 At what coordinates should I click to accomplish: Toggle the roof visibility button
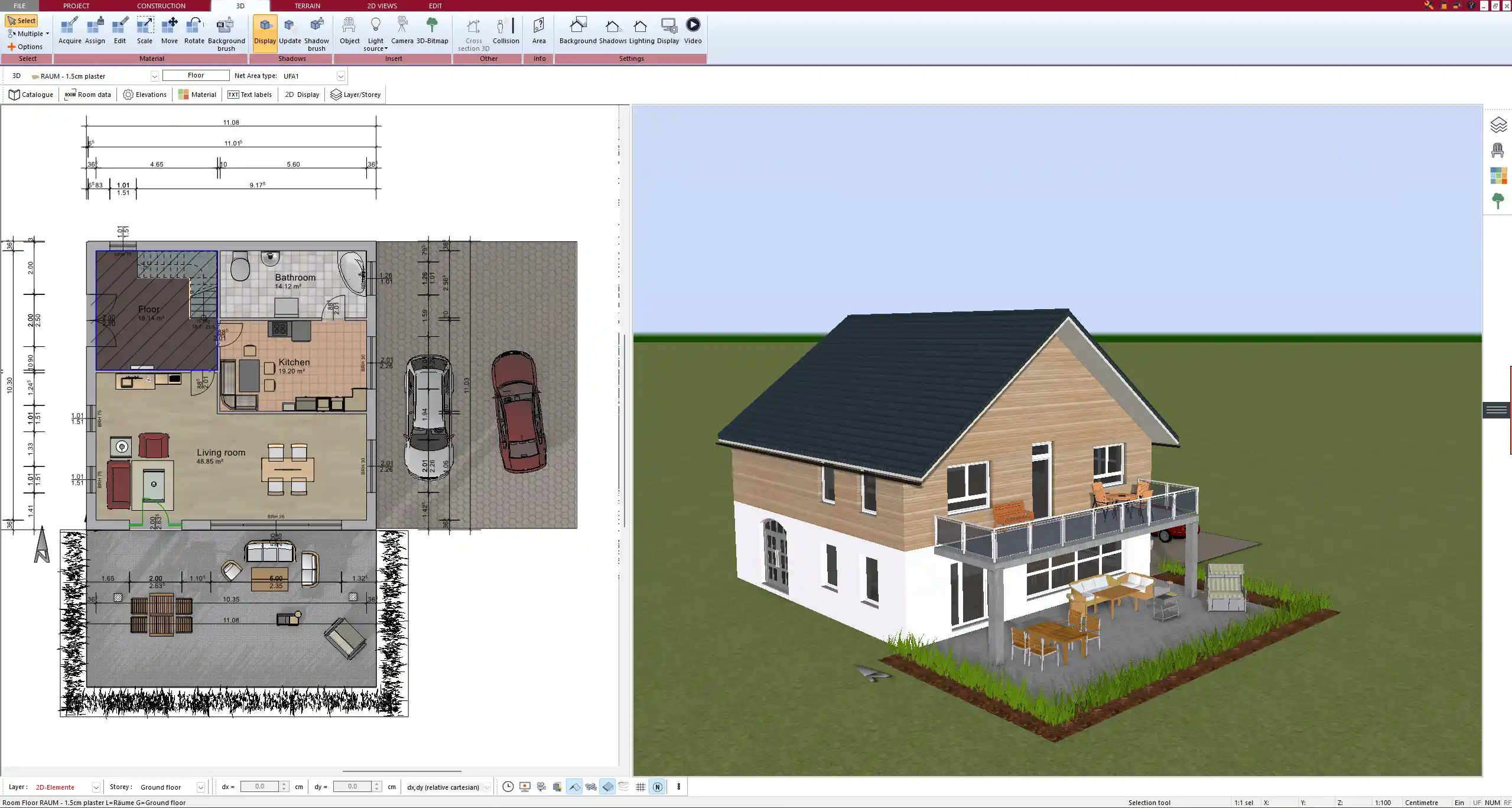pos(574,787)
